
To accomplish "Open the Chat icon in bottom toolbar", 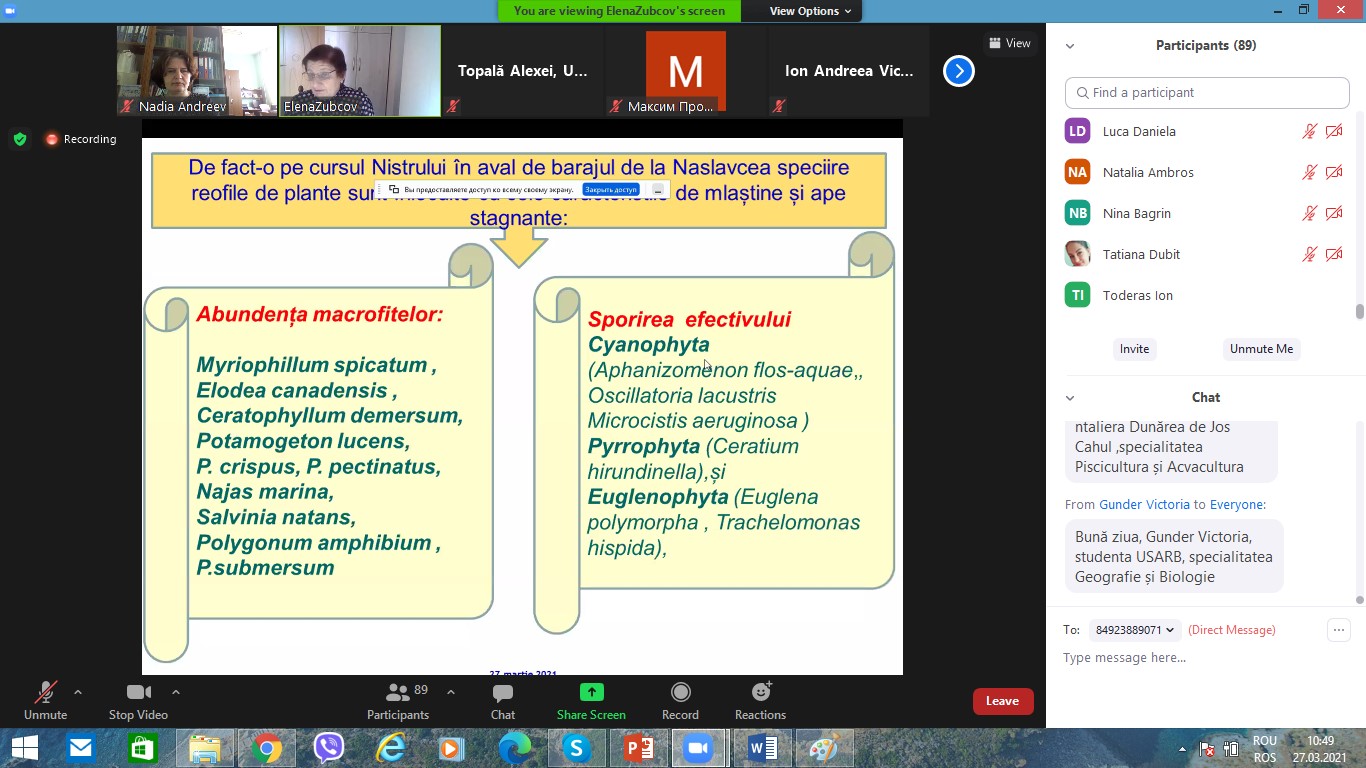I will [503, 693].
